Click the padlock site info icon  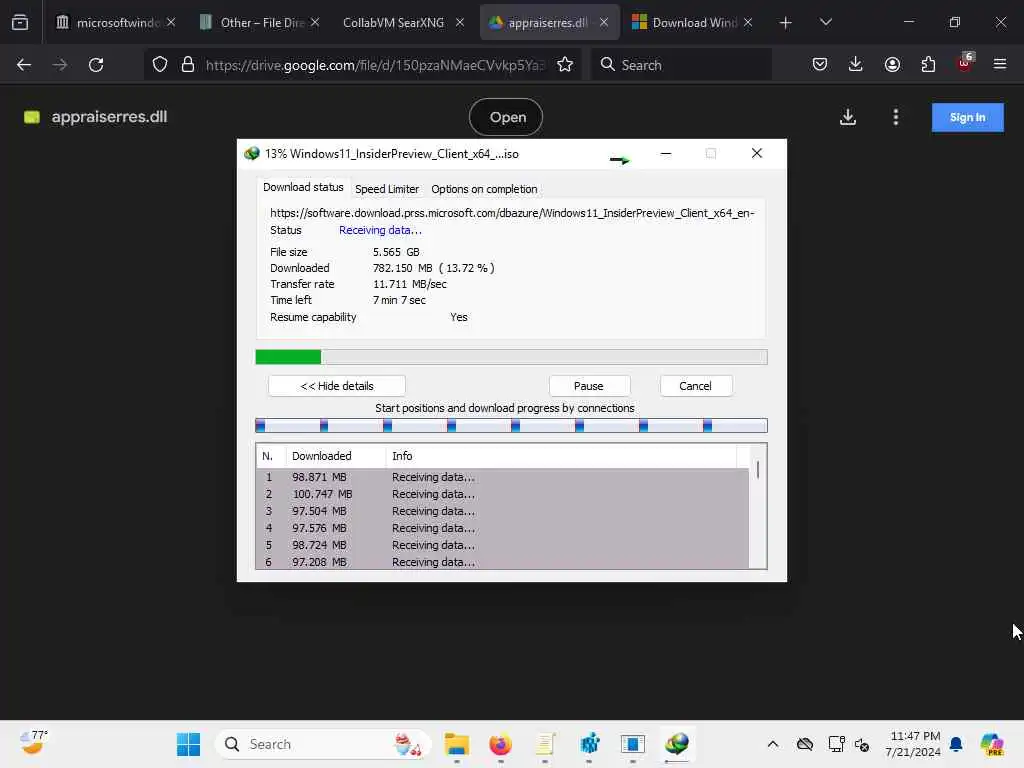pos(188,65)
